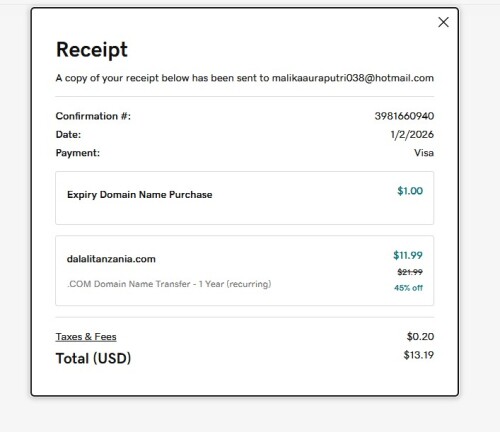Click the $1.00 expiry purchase price
The image size is (500, 432).
[410, 191]
